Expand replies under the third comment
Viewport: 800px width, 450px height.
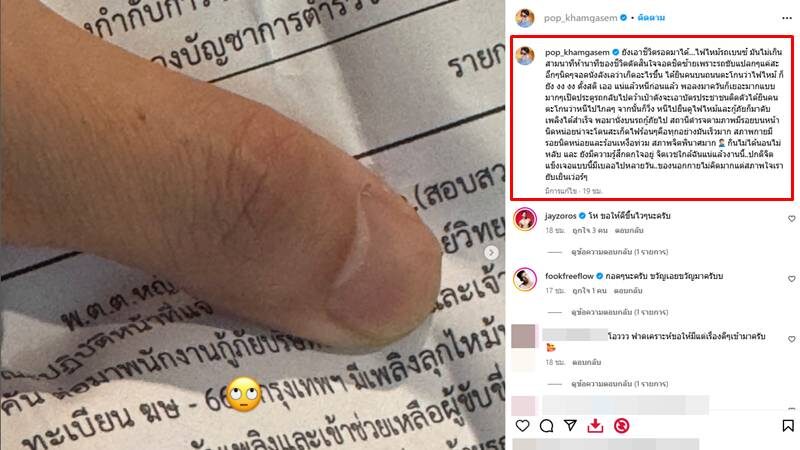point(619,384)
